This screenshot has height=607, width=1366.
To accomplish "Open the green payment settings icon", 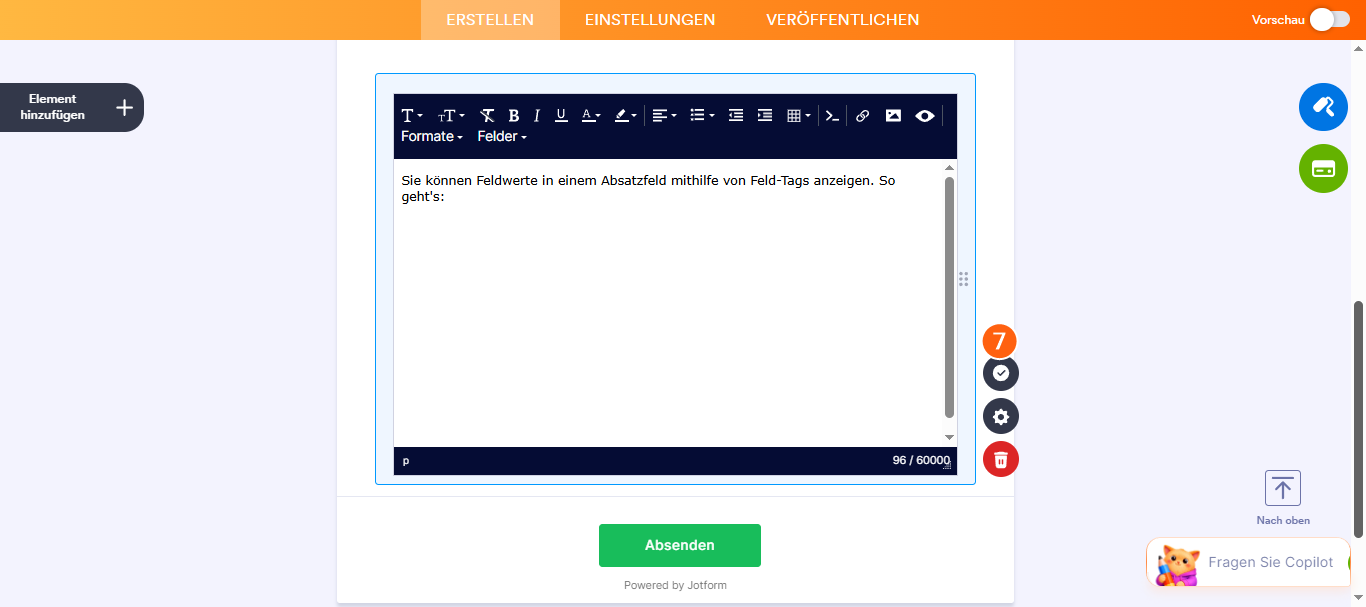I will (1323, 169).
